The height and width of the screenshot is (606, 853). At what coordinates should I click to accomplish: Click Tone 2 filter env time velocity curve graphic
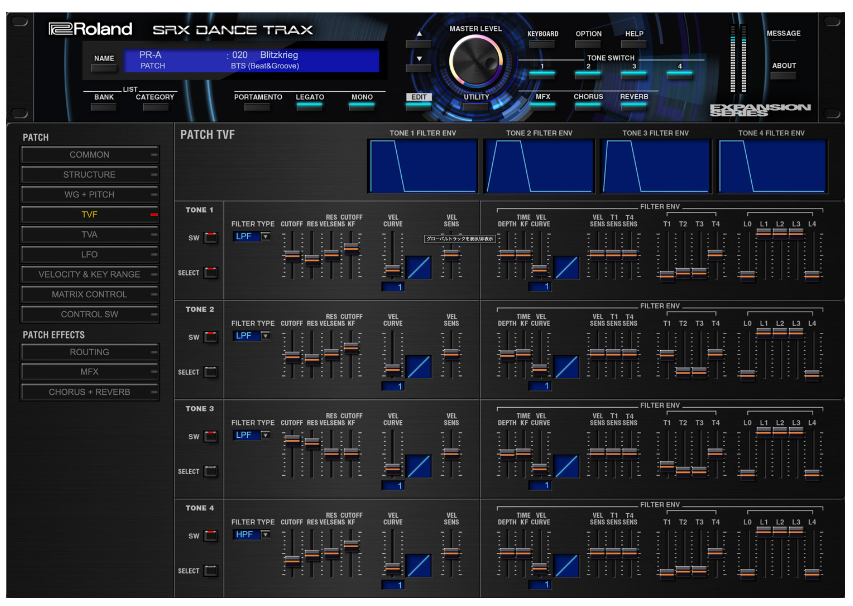point(566,367)
